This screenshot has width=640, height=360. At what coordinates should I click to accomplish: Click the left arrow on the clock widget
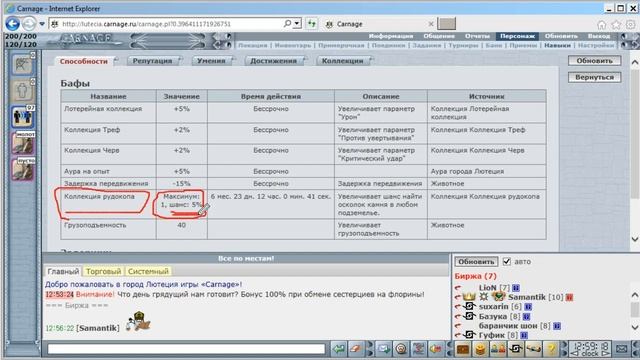pos(574,353)
